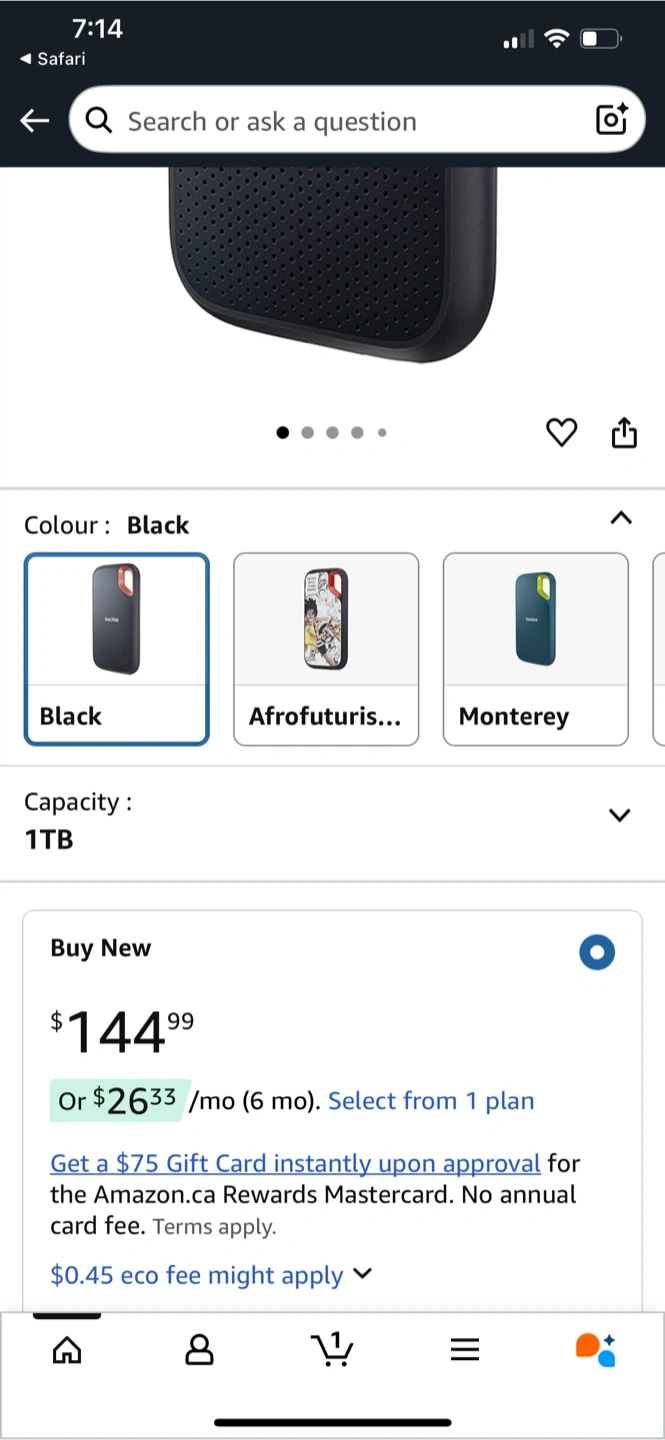
Task: Open the hamburger menu icon
Action: [465, 1350]
